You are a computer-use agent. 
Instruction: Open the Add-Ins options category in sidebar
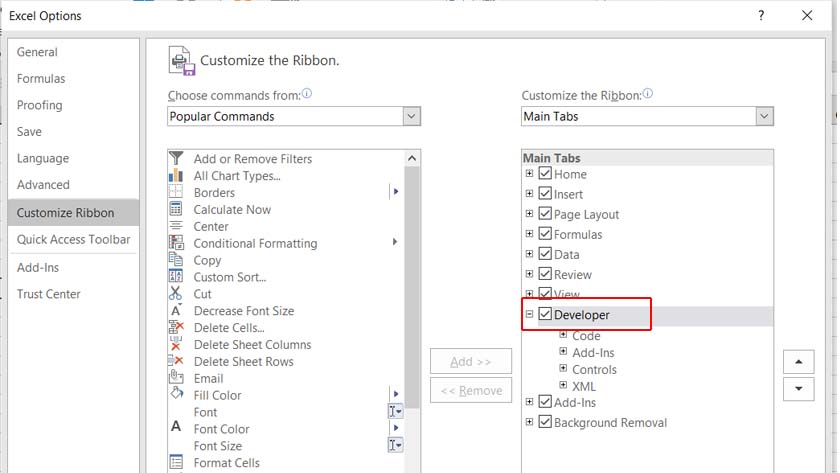click(x=73, y=267)
